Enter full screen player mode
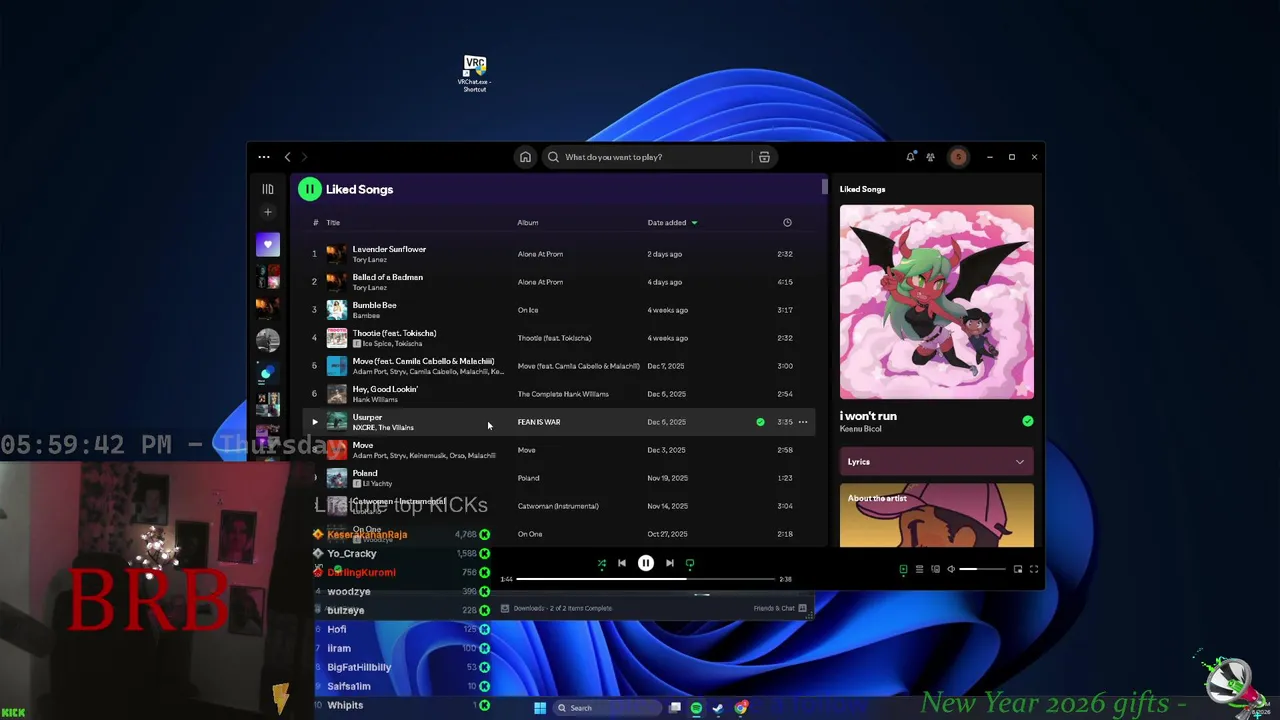 pos(1034,569)
